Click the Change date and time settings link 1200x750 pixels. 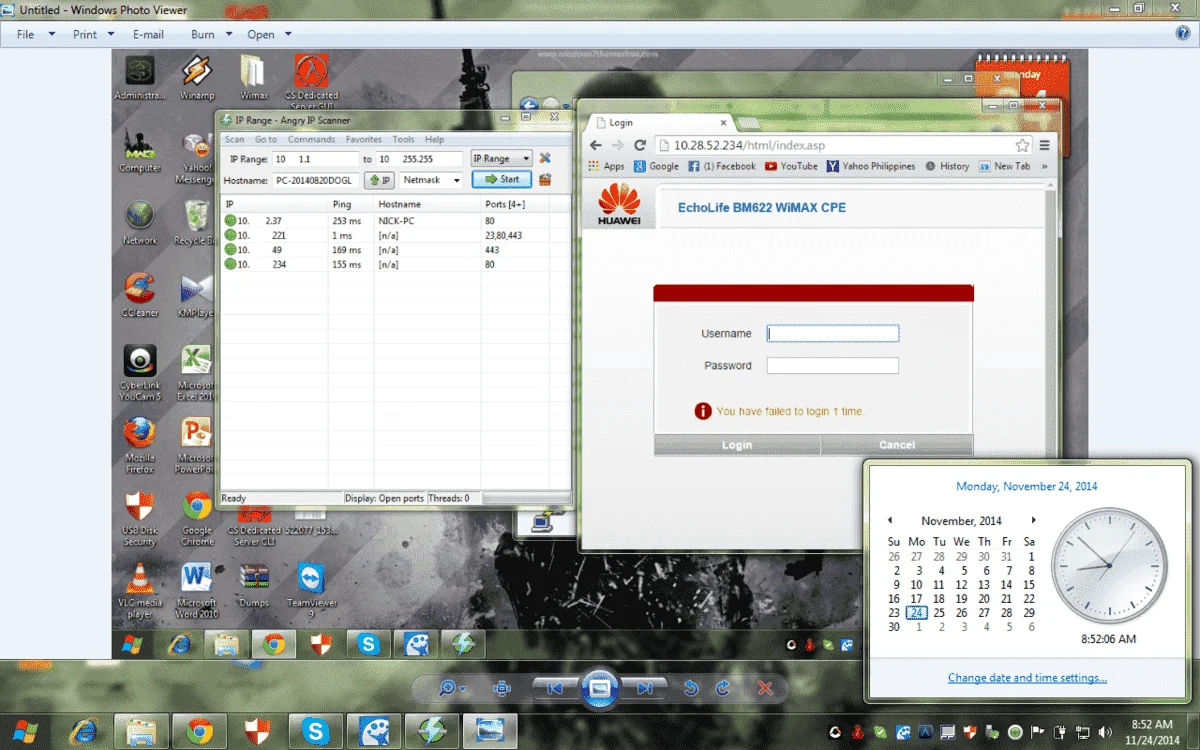tap(1027, 678)
